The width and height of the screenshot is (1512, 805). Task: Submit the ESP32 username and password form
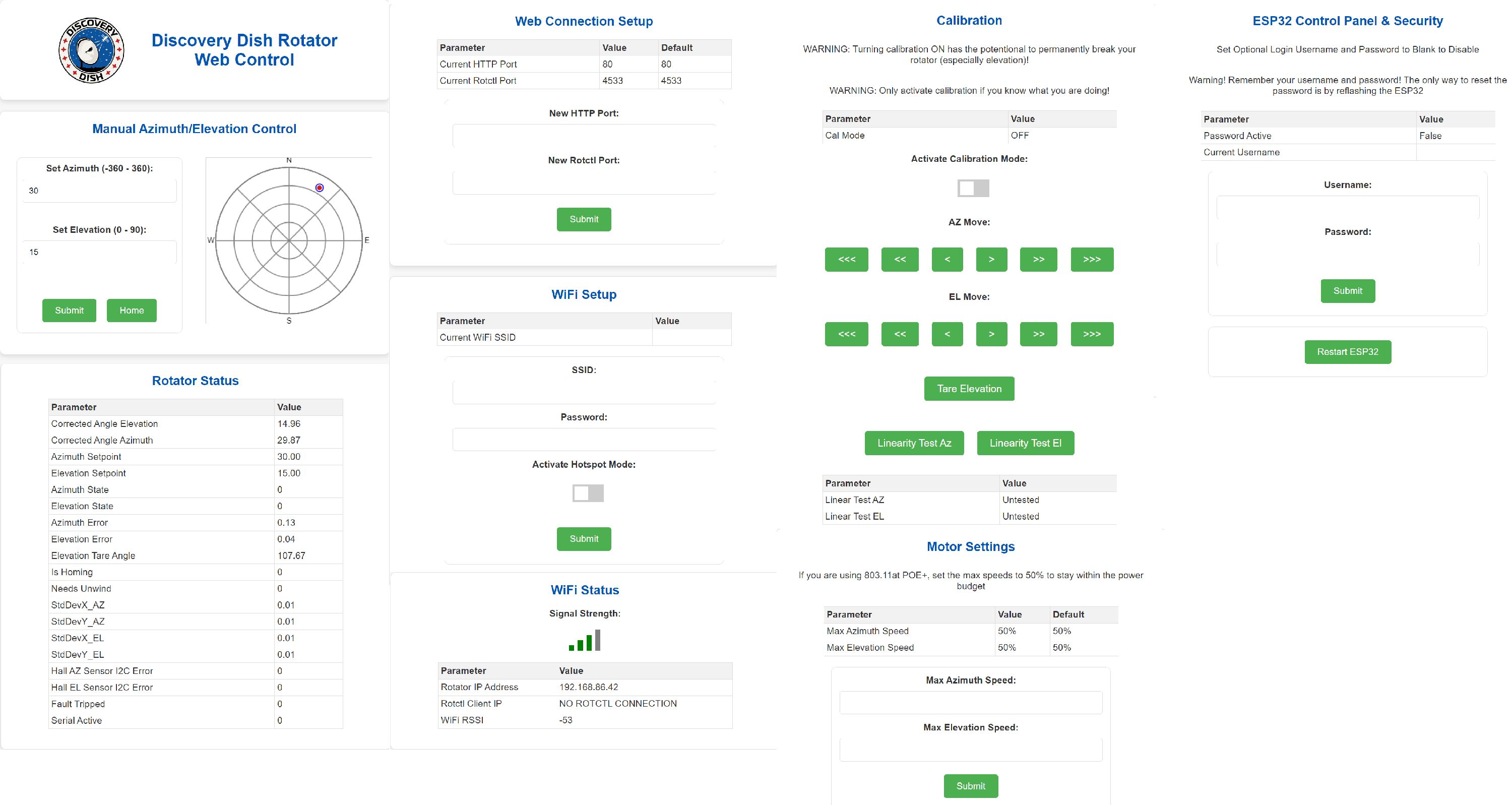[x=1347, y=291]
